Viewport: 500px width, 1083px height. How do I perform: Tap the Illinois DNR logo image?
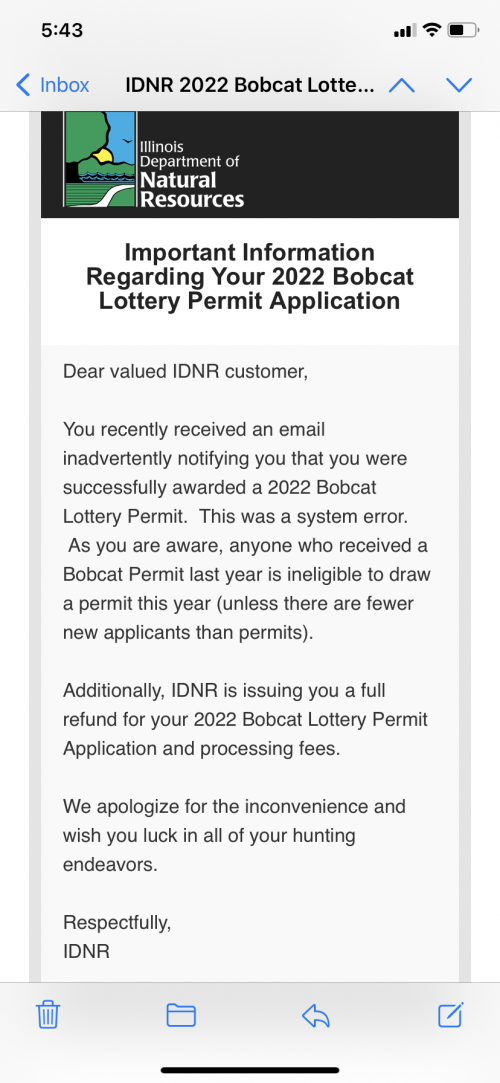pyautogui.click(x=99, y=160)
